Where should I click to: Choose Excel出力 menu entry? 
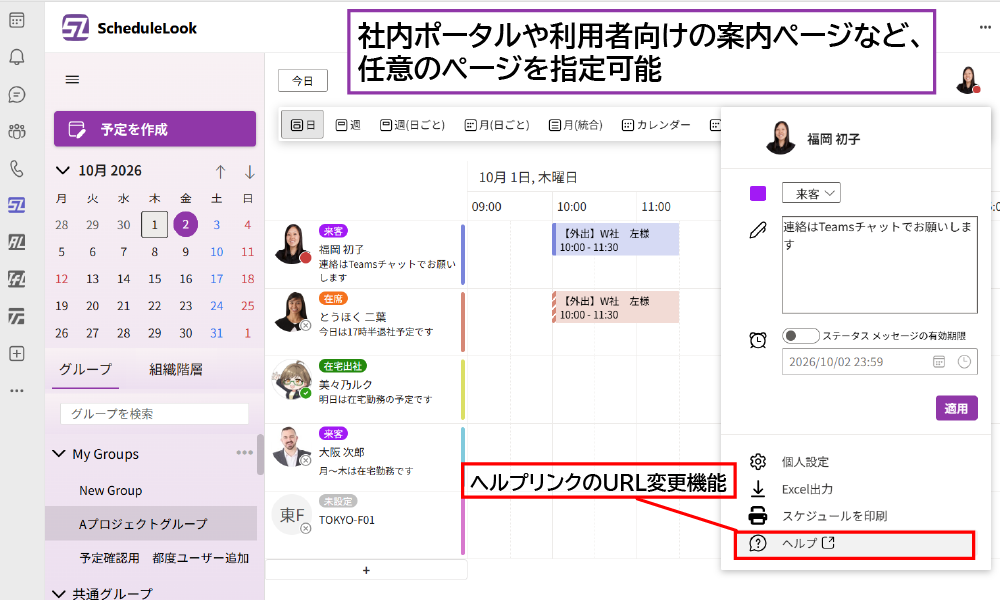(807, 489)
